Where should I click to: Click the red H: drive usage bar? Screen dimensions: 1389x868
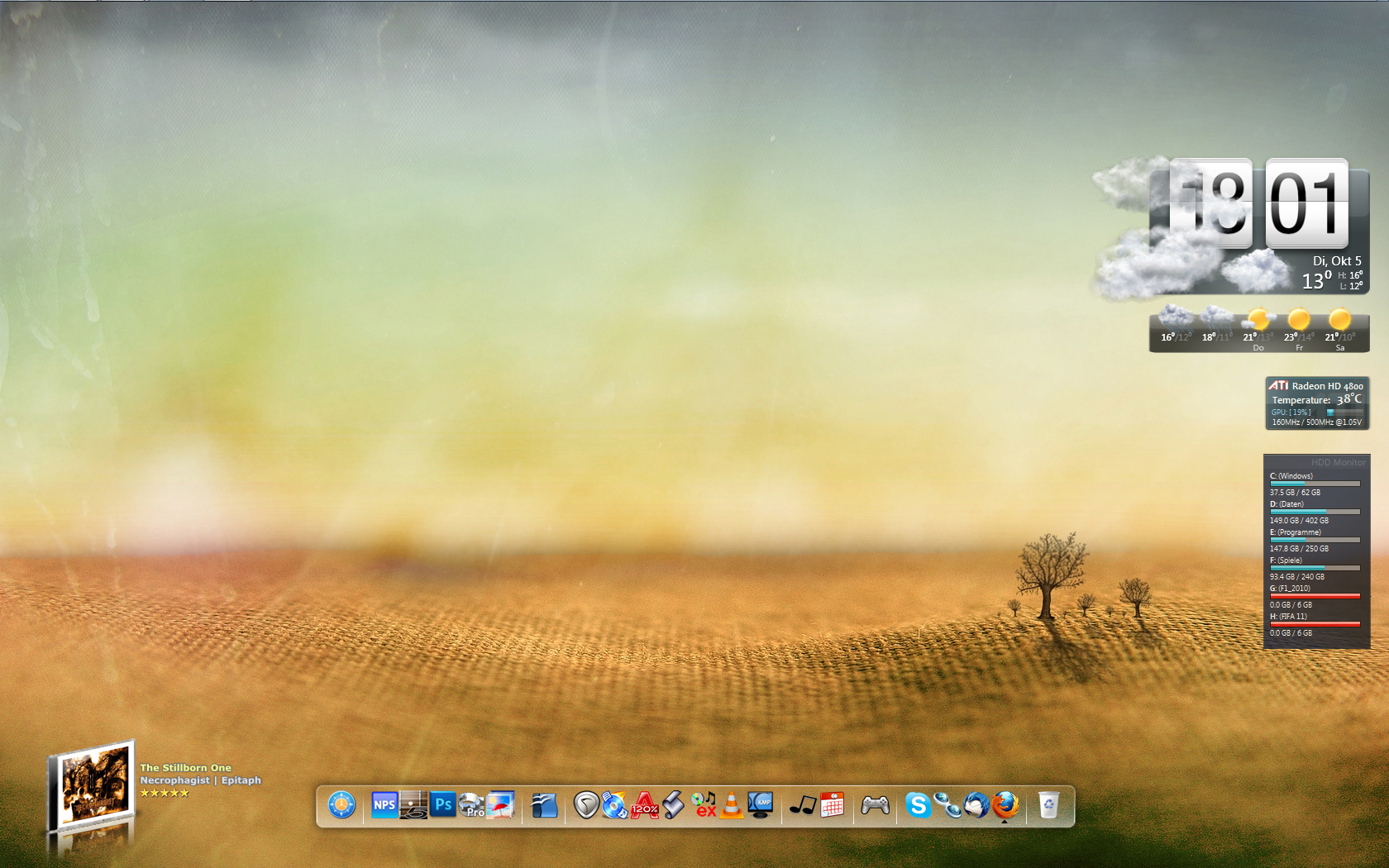tap(1315, 624)
